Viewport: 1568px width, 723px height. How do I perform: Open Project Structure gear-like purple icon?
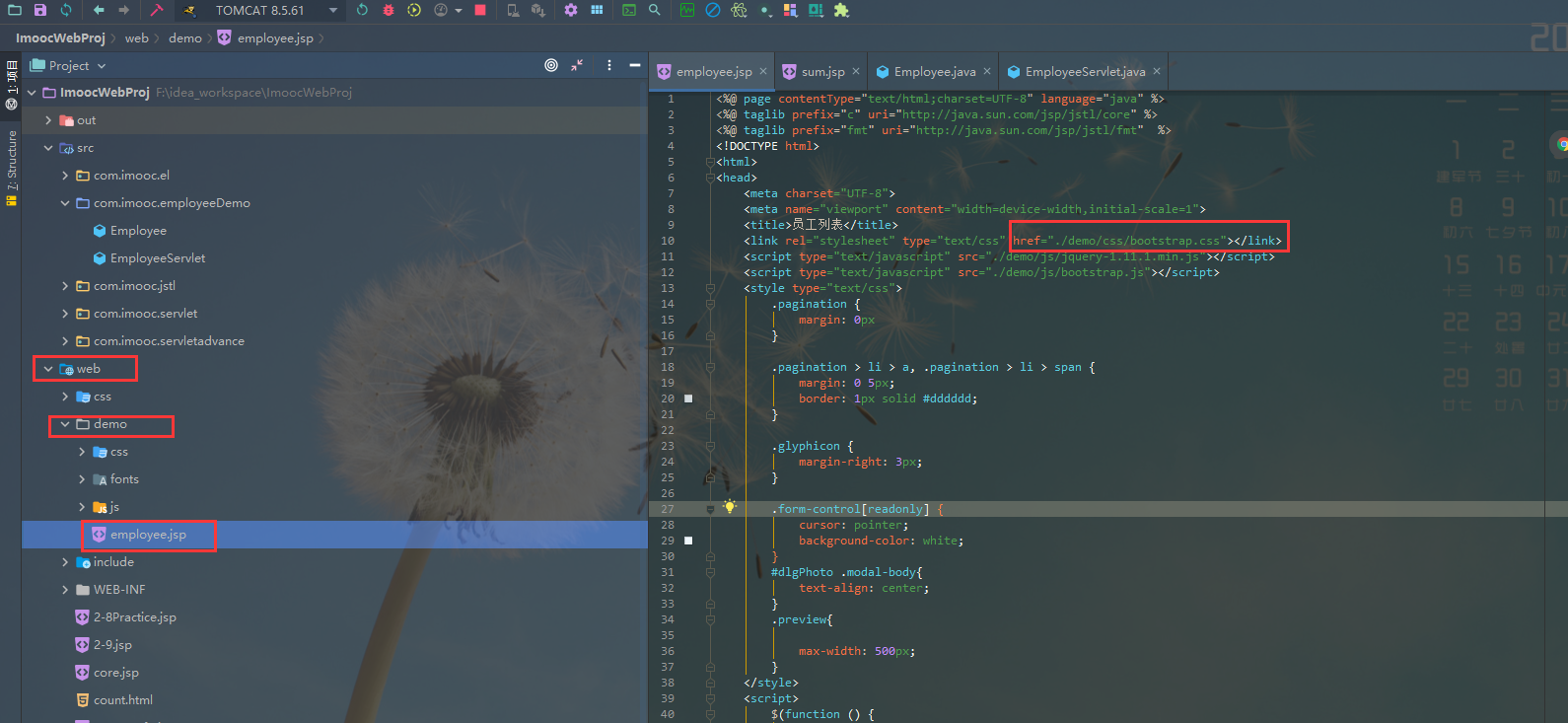[571, 10]
